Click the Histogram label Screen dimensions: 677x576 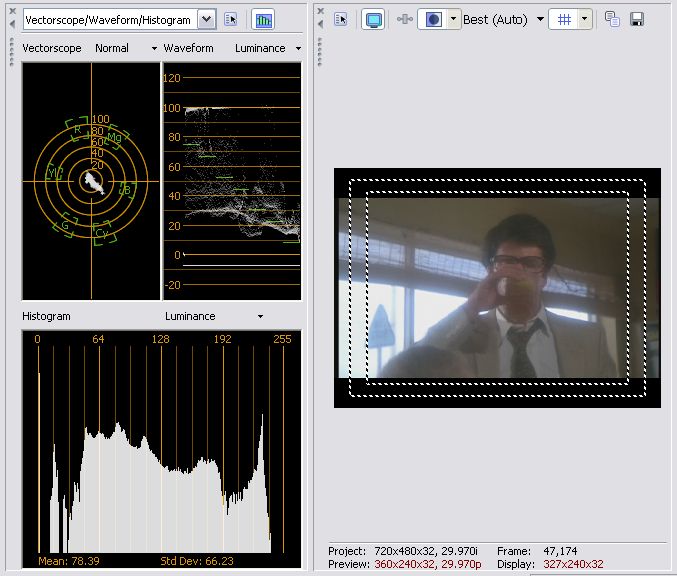tap(46, 316)
